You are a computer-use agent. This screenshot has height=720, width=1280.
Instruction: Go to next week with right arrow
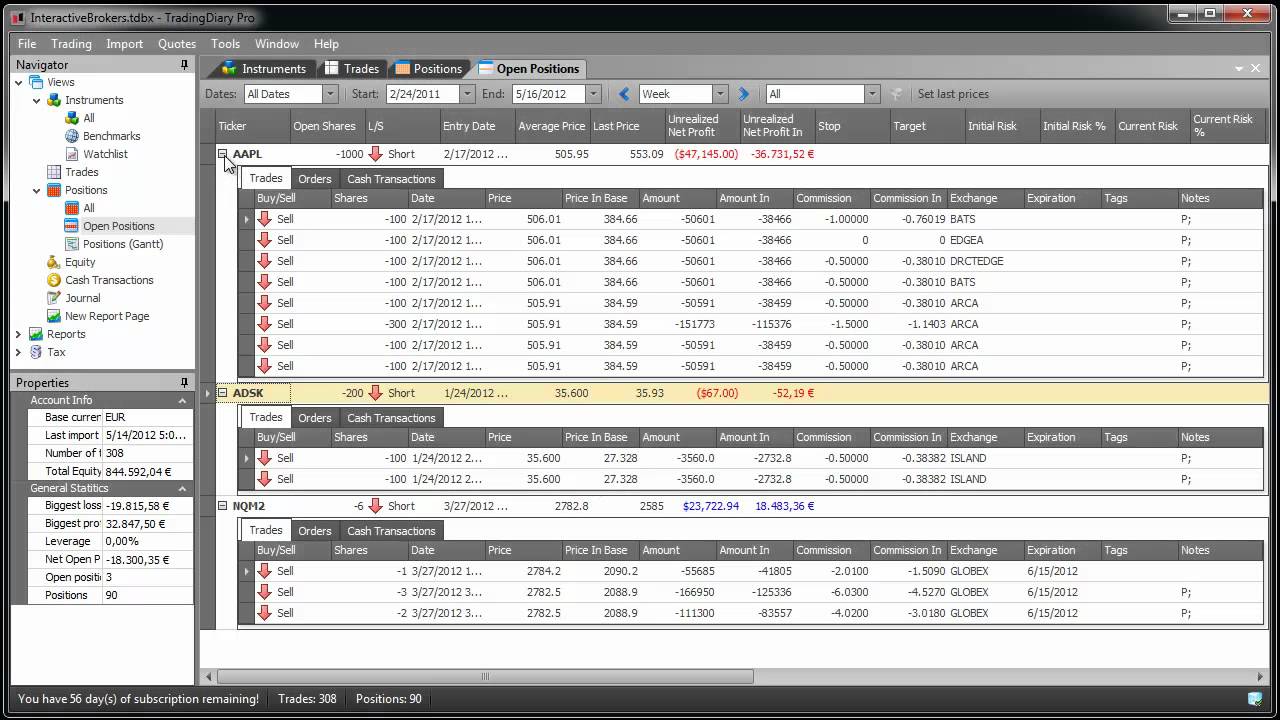pos(743,94)
